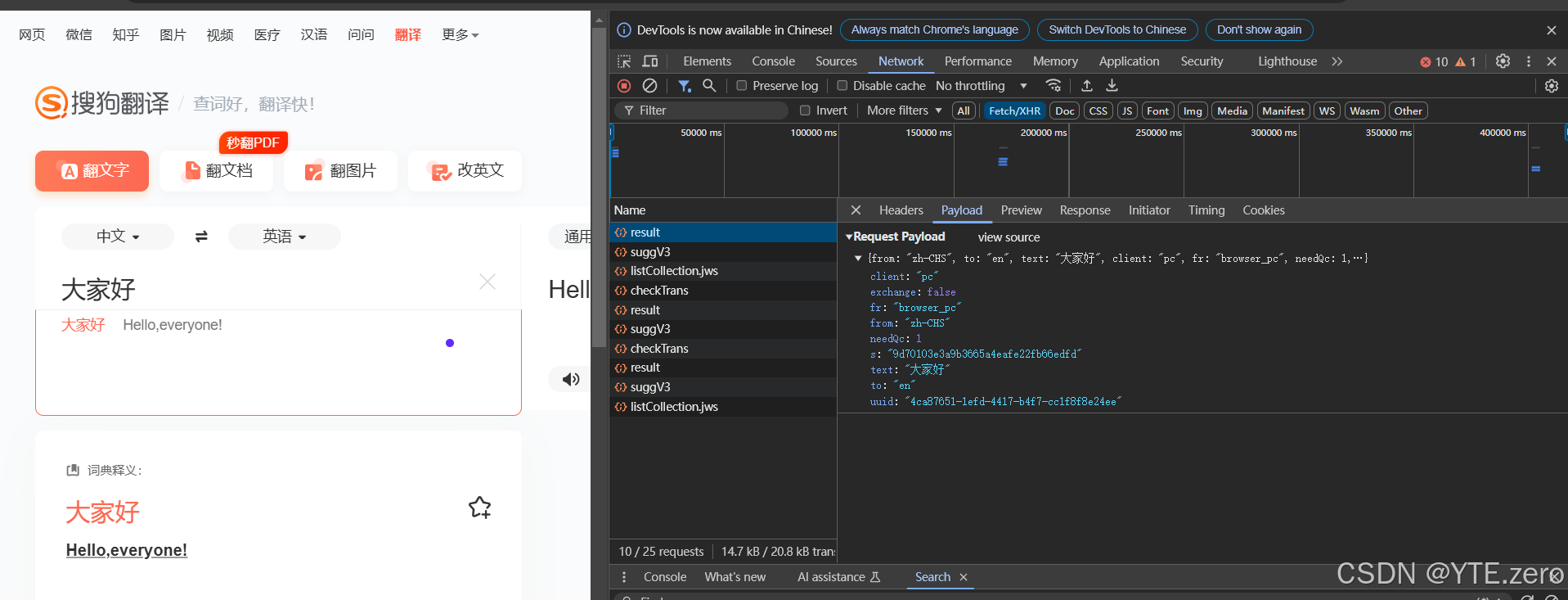Open the drawer three-dot menu
Image resolution: width=1568 pixels, height=600 pixels.
pyautogui.click(x=624, y=577)
